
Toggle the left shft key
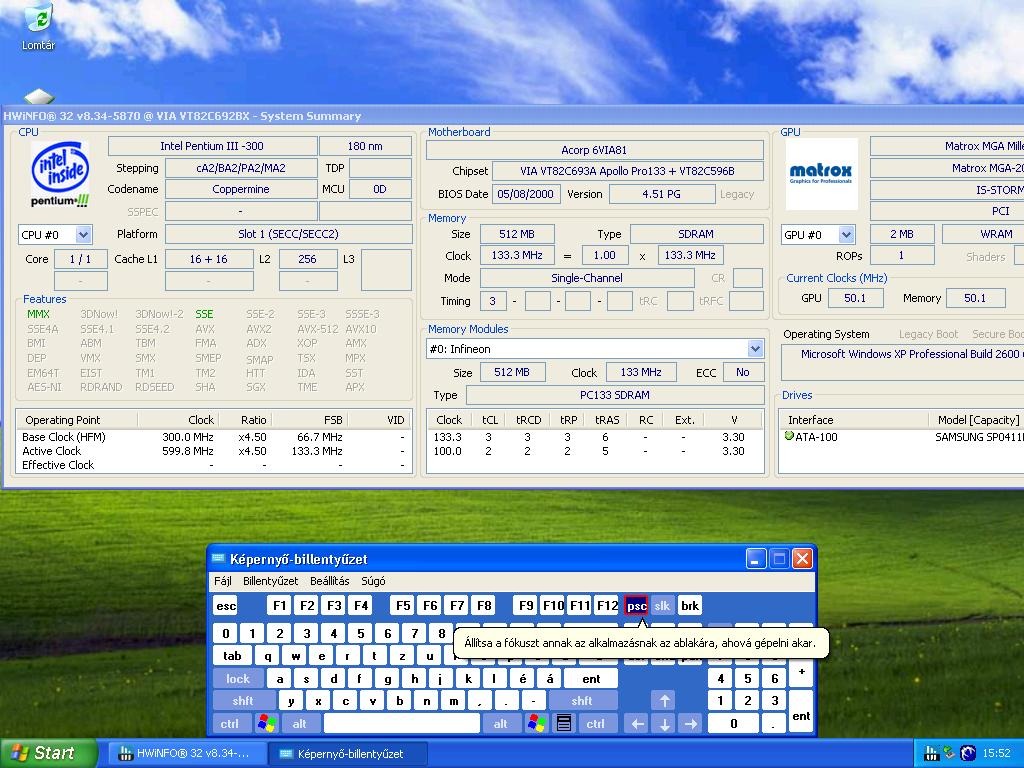pos(243,701)
